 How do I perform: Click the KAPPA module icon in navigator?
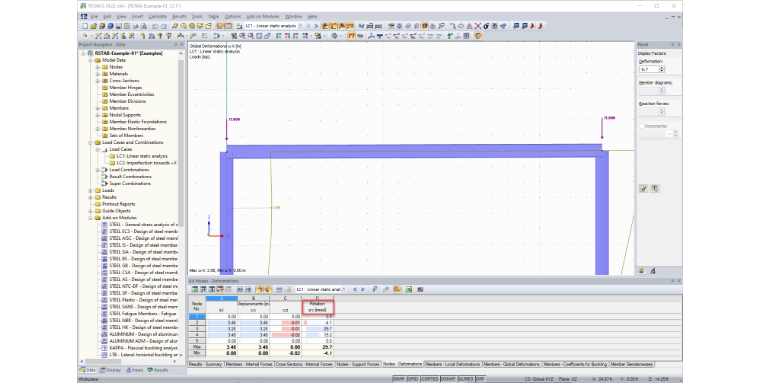tap(105, 348)
